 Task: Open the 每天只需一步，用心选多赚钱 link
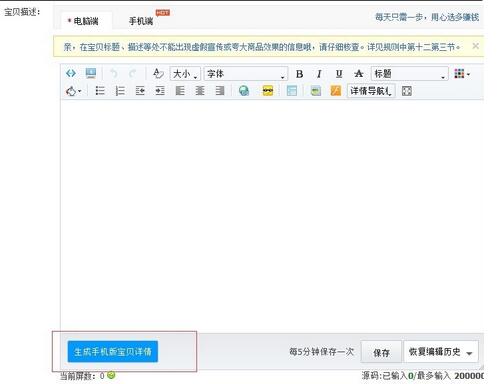(427, 17)
